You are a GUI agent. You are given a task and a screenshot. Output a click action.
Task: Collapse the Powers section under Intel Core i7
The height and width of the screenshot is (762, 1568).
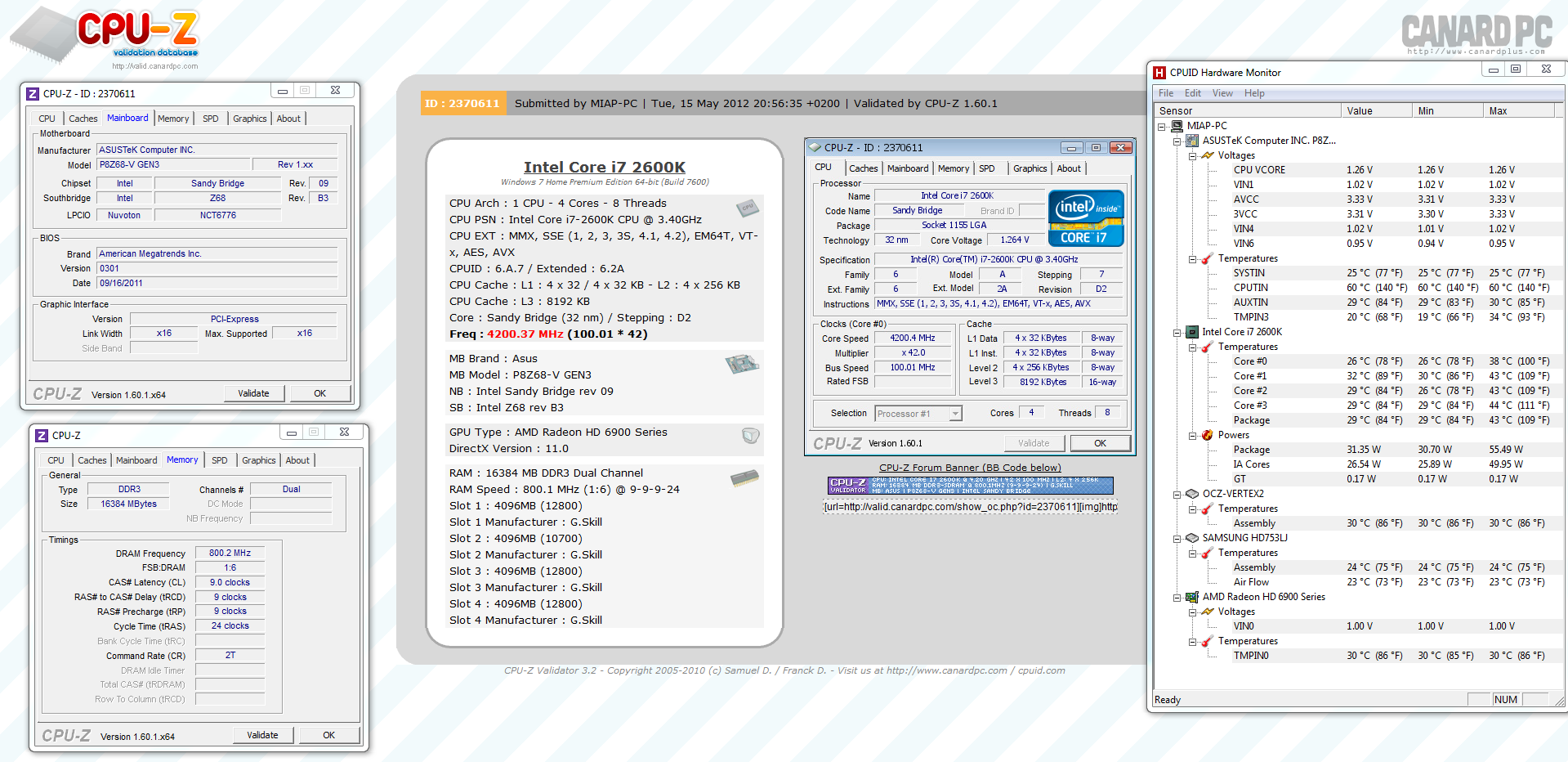(x=1193, y=436)
